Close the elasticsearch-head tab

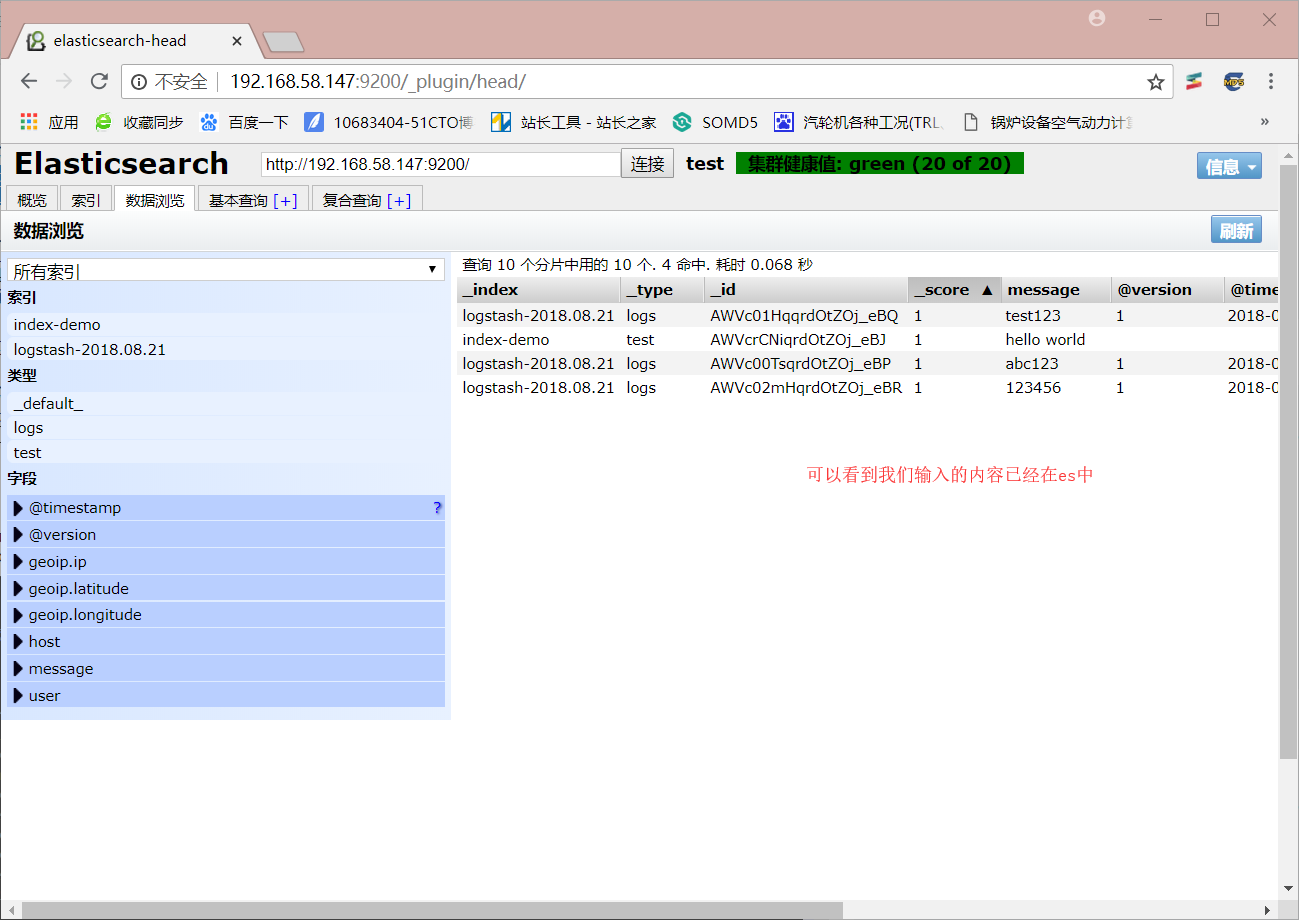click(x=237, y=41)
